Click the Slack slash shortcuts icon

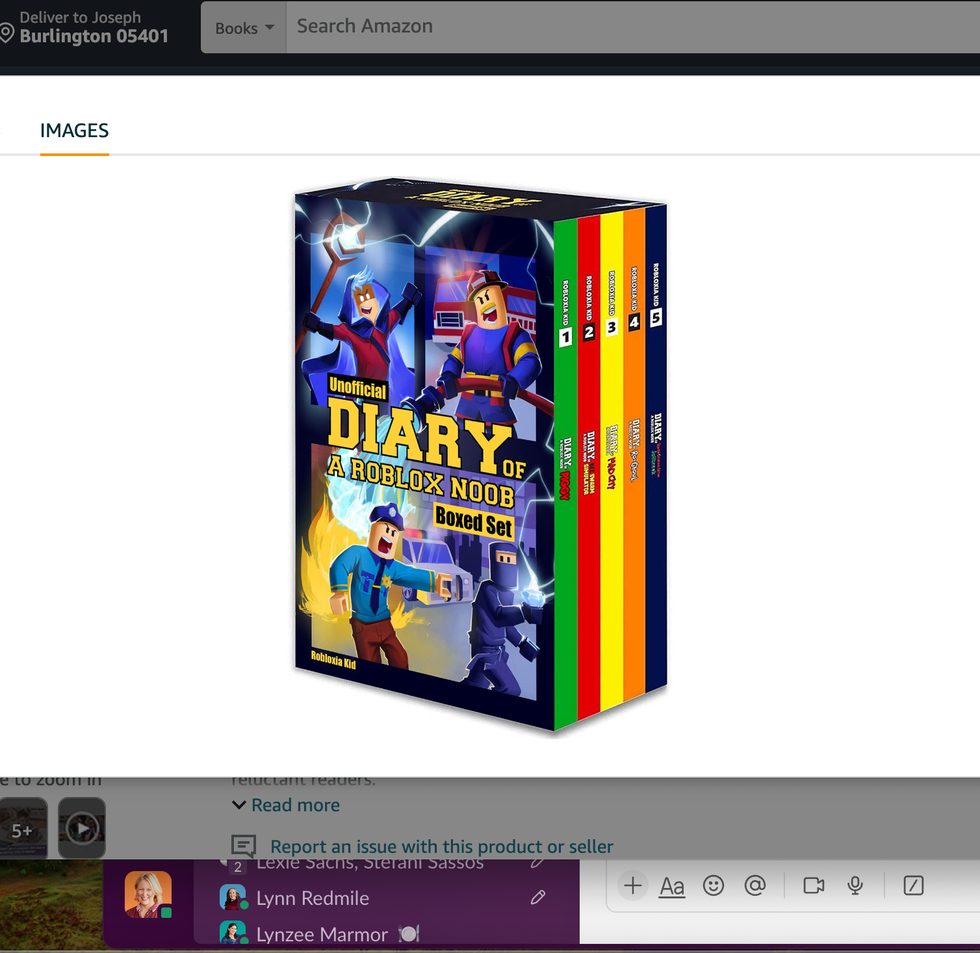click(x=913, y=886)
